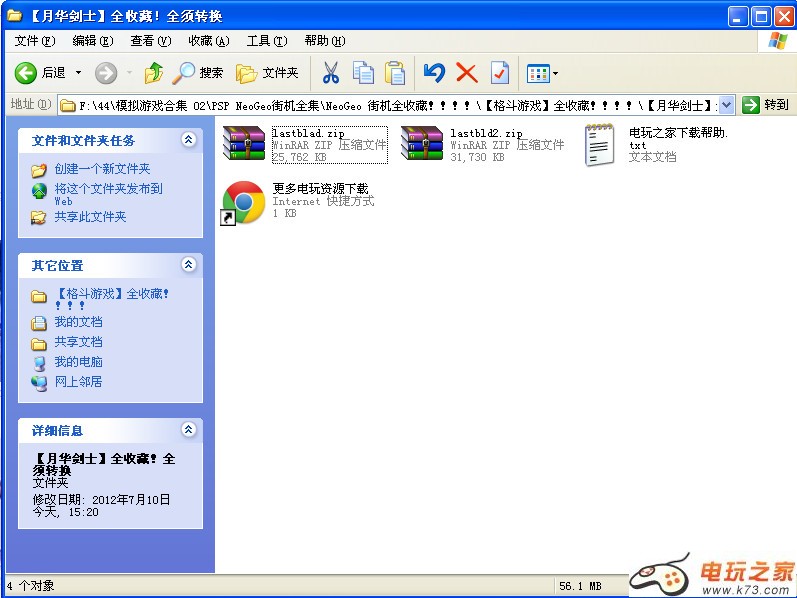The height and width of the screenshot is (598, 797).
Task: Click the red Delete X icon
Action: click(467, 73)
